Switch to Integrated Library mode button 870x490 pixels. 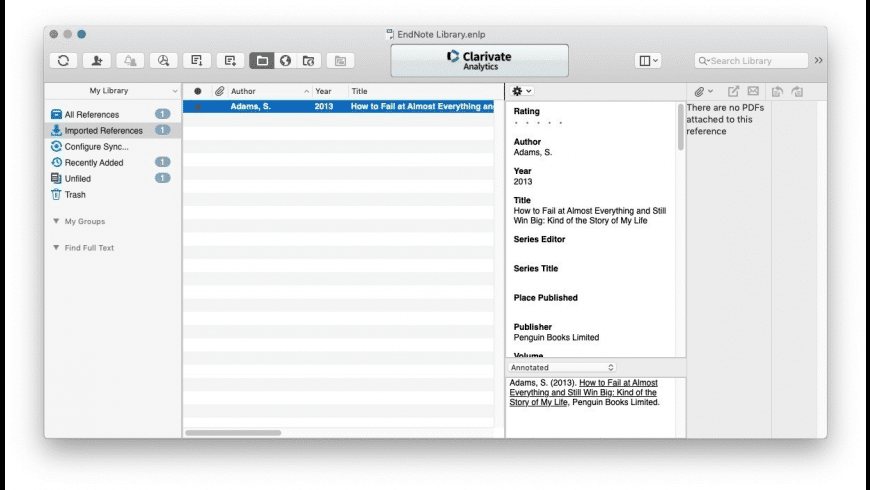(x=309, y=61)
